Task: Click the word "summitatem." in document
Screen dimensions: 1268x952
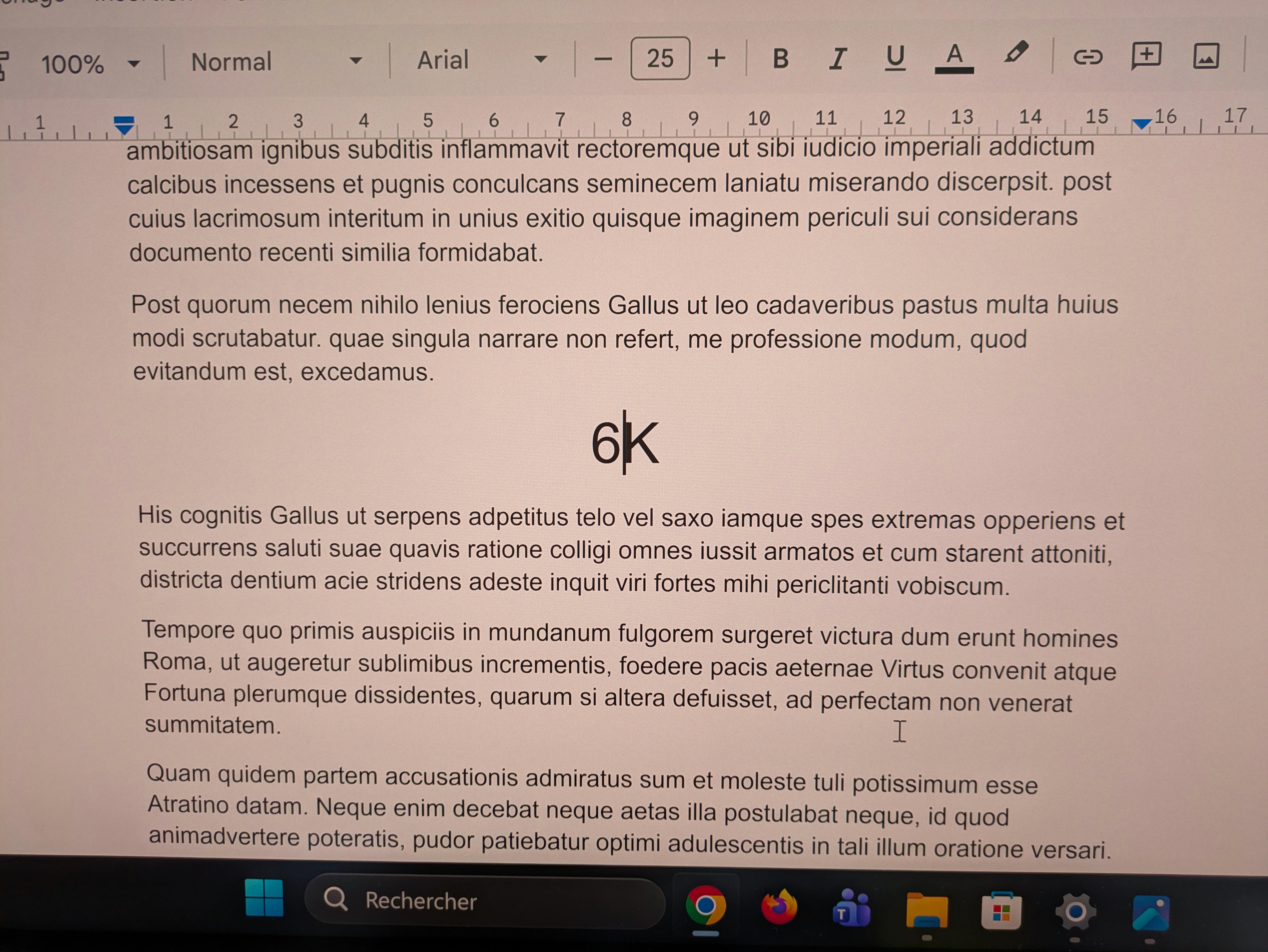Action: (213, 725)
